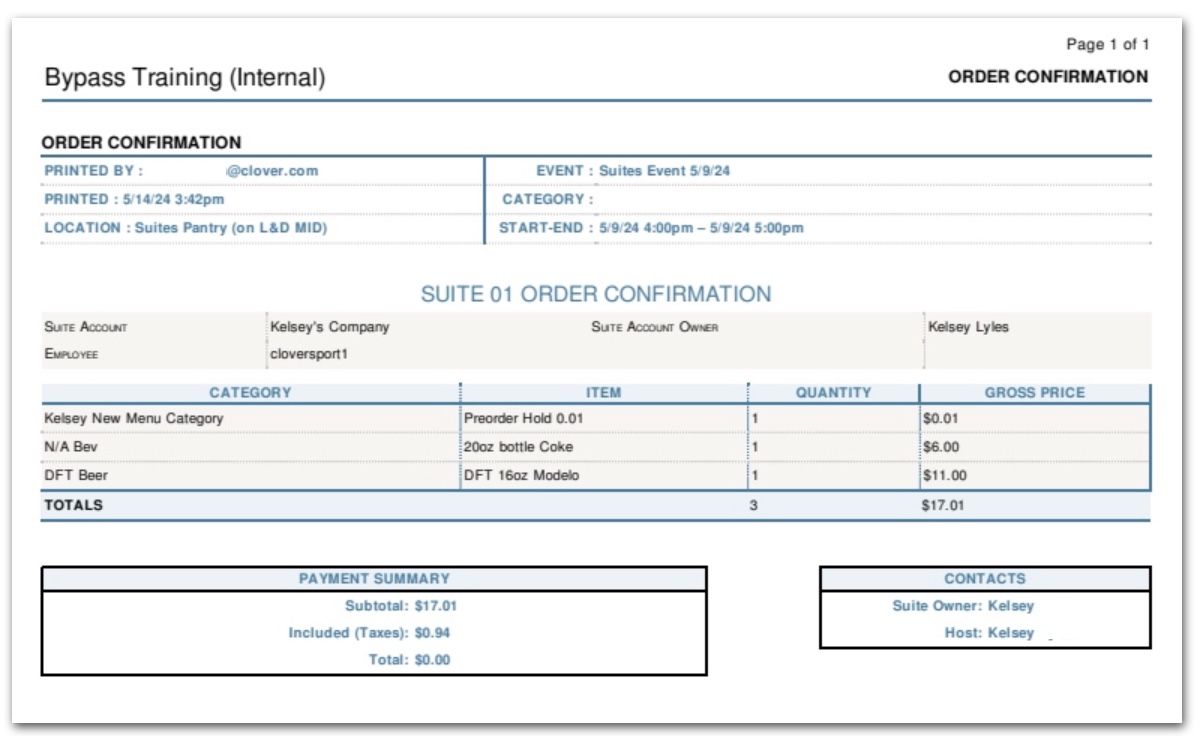Viewport: 1200px width, 736px height.
Task: Select total quantity '3' in totals row
Action: click(x=754, y=506)
